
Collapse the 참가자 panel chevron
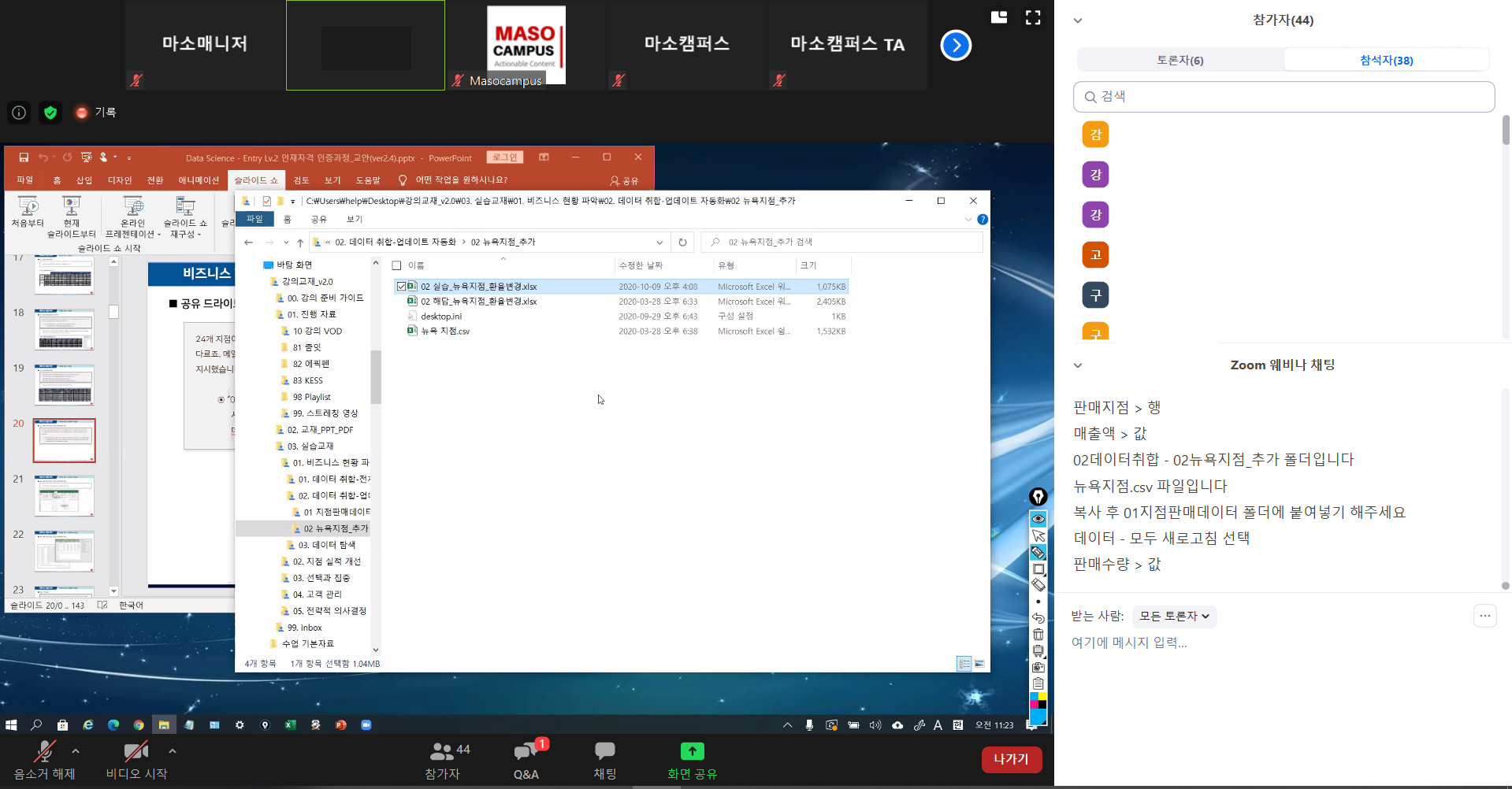coord(1078,20)
